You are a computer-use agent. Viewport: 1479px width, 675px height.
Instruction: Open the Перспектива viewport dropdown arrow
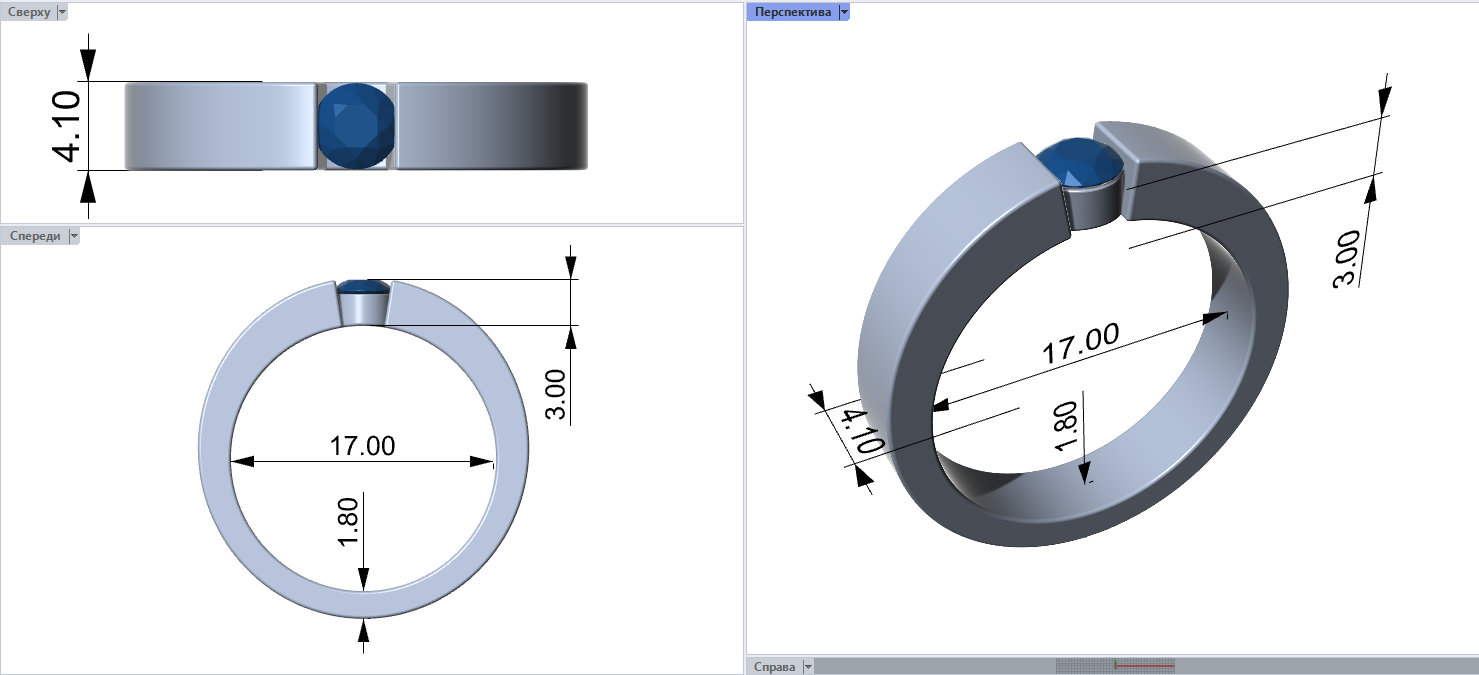pos(844,12)
